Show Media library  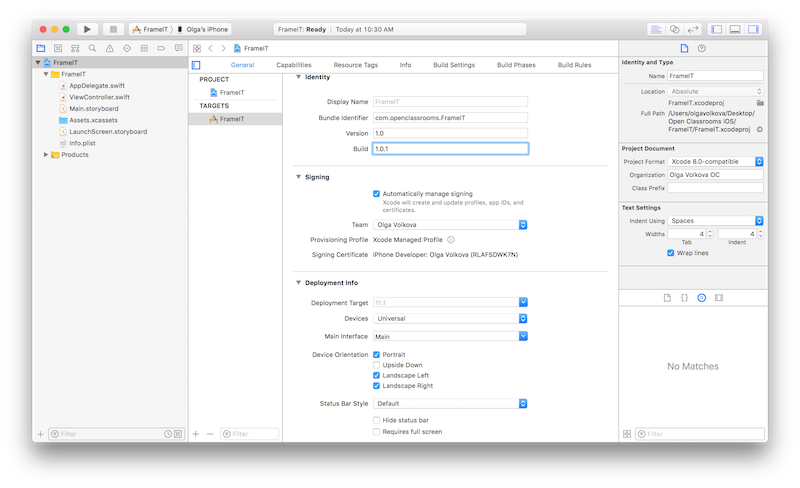coord(719,298)
